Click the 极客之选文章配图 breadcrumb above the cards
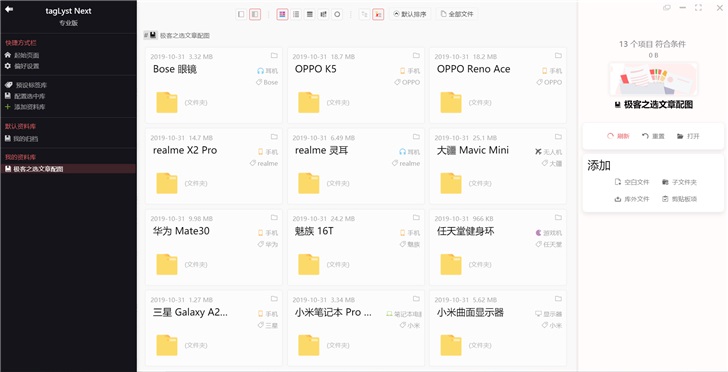 pyautogui.click(x=185, y=35)
